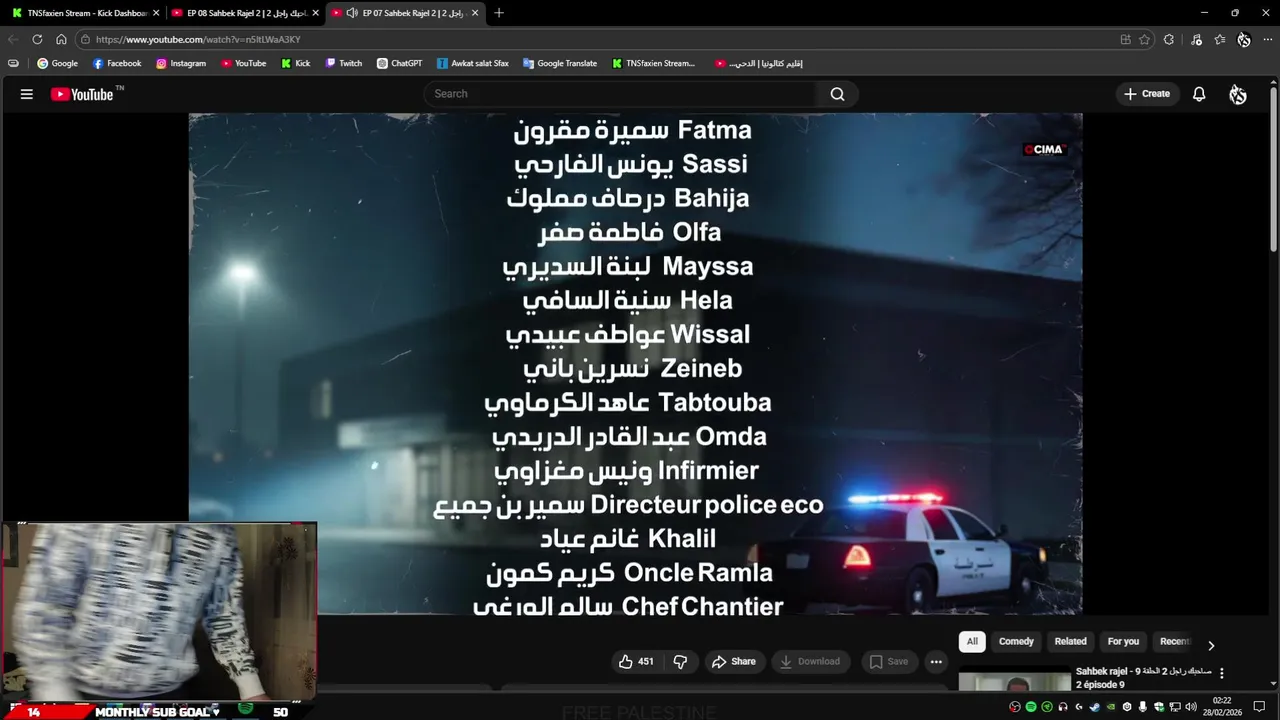Select the Recently uploaded filter chip
Image resolution: width=1280 pixels, height=720 pixels.
click(1174, 642)
